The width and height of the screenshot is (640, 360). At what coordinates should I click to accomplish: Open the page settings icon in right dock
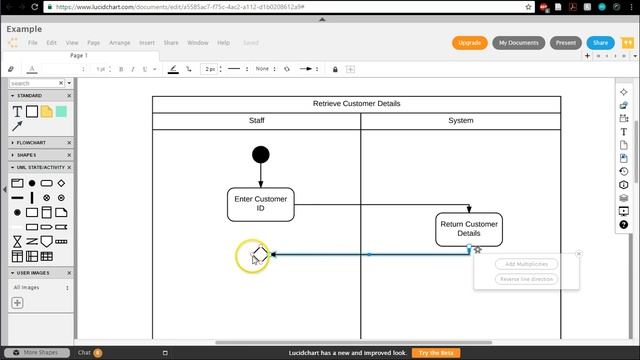[624, 145]
